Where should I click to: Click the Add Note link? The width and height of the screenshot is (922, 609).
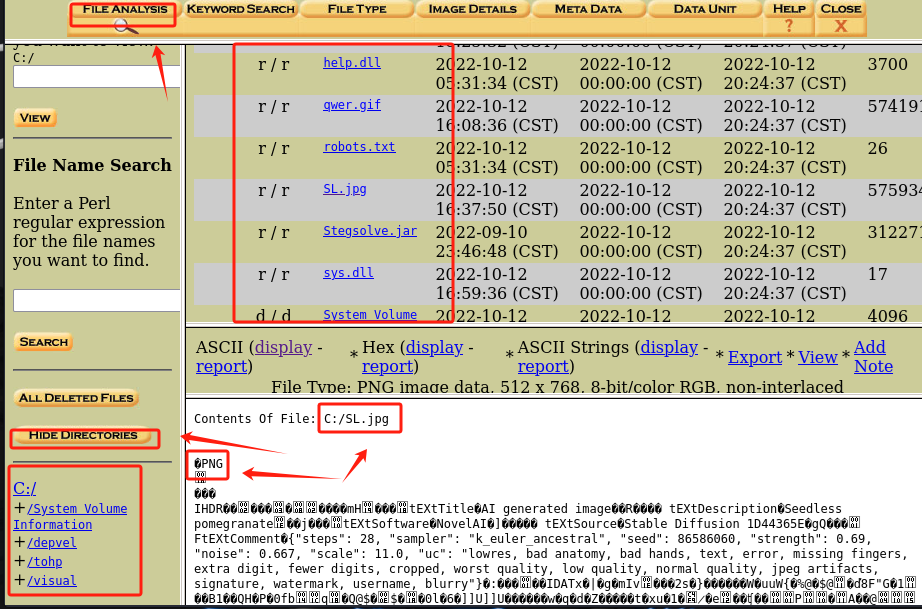[x=873, y=357]
